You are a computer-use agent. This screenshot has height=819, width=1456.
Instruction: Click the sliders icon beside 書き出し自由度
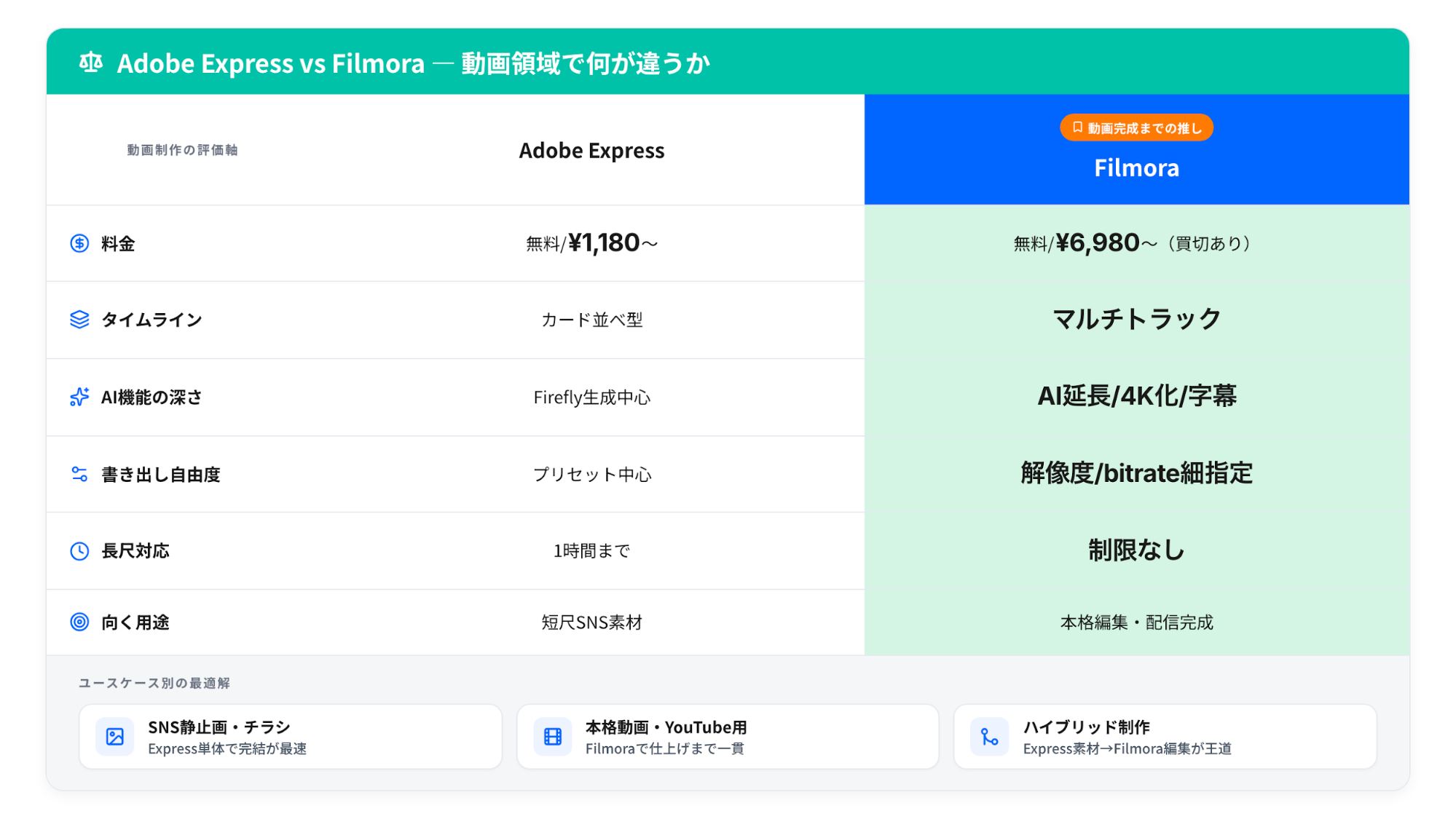[x=79, y=474]
